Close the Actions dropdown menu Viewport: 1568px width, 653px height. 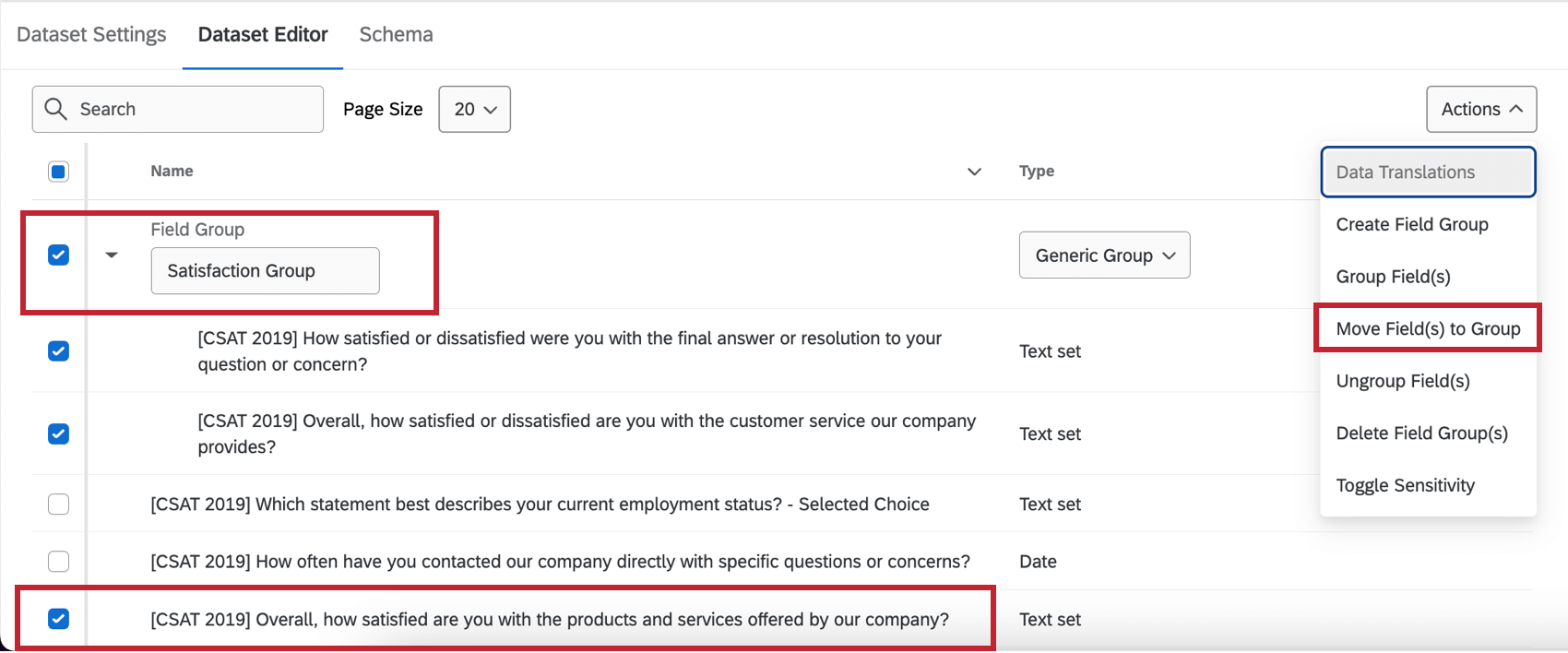[x=1481, y=109]
